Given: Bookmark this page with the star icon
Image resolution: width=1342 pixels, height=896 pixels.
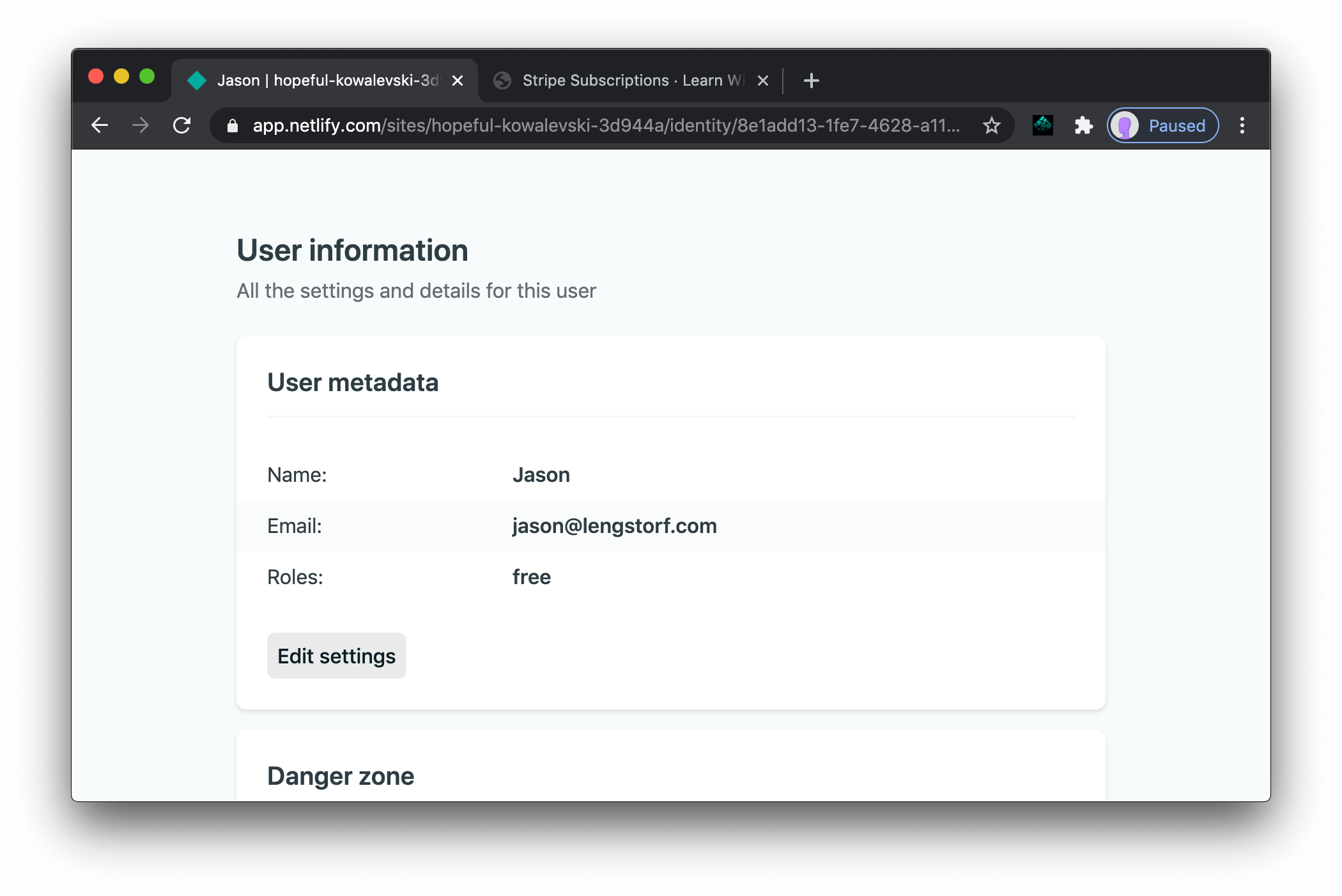Looking at the screenshot, I should coord(992,125).
